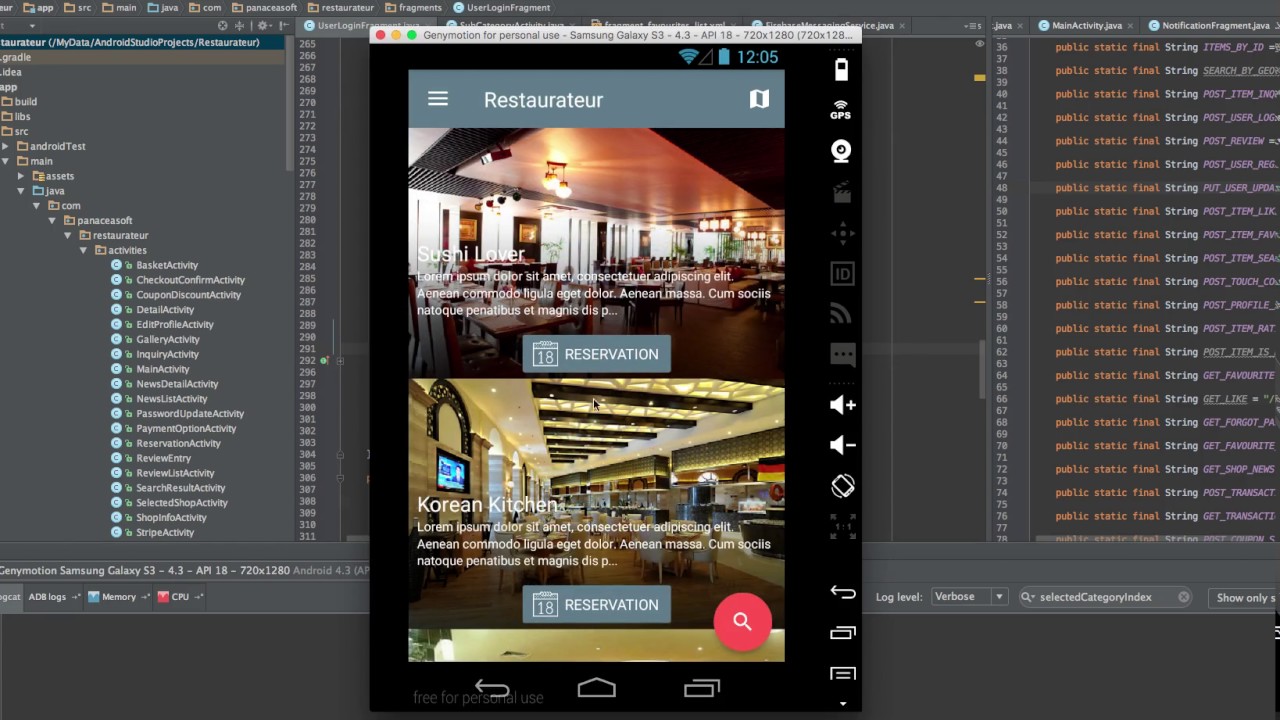
Task: Click line 48 PUT_USER_UPDA constant in editor
Action: pyautogui.click(x=1240, y=188)
